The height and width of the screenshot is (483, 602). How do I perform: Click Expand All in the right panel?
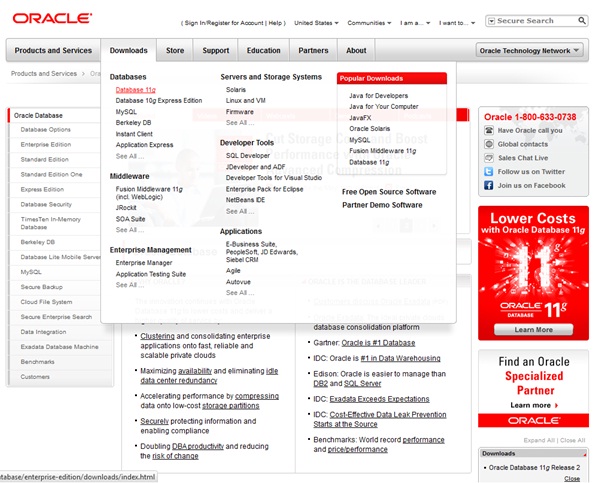pyautogui.click(x=539, y=440)
